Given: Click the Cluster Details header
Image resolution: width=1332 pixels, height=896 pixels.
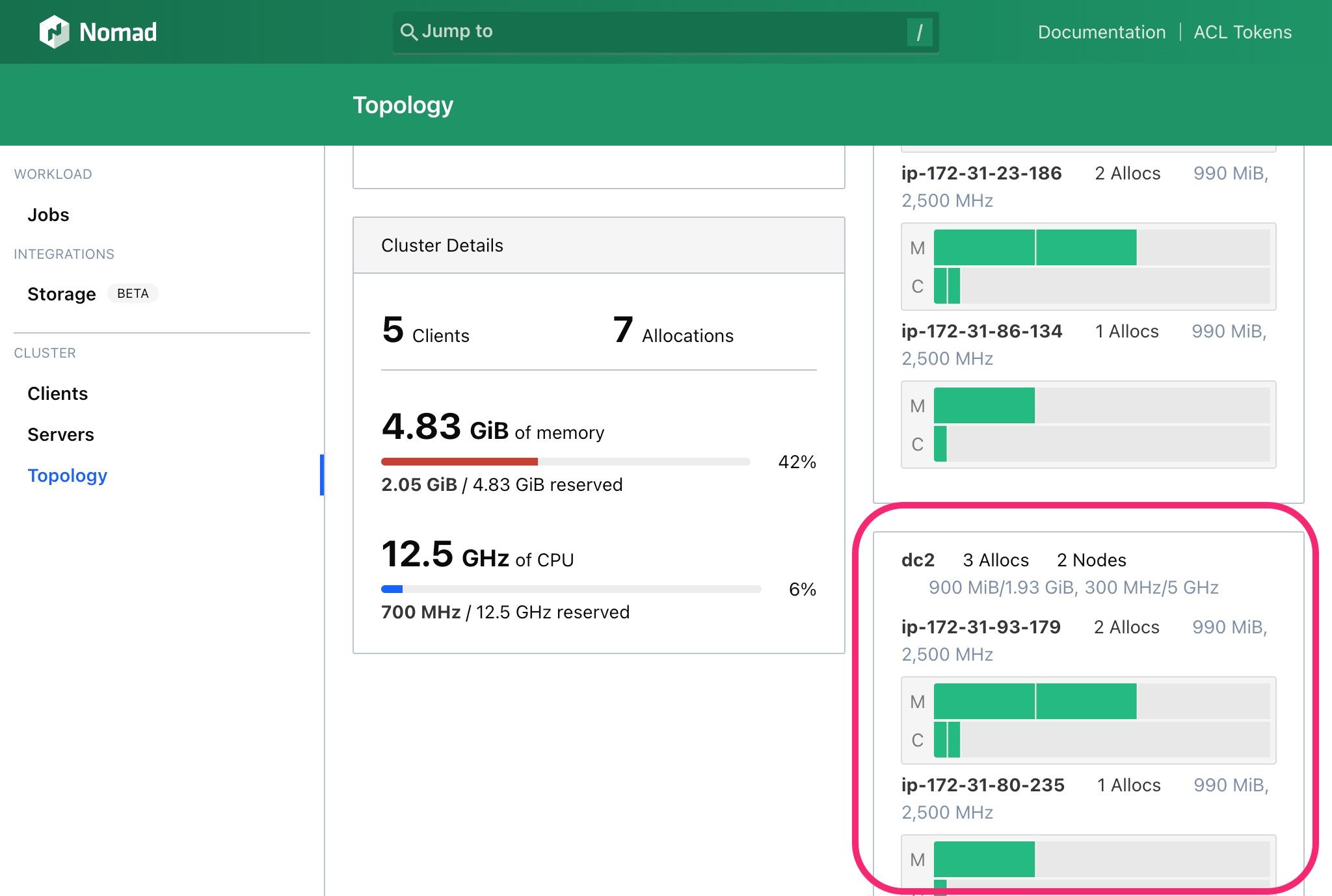Looking at the screenshot, I should 598,245.
